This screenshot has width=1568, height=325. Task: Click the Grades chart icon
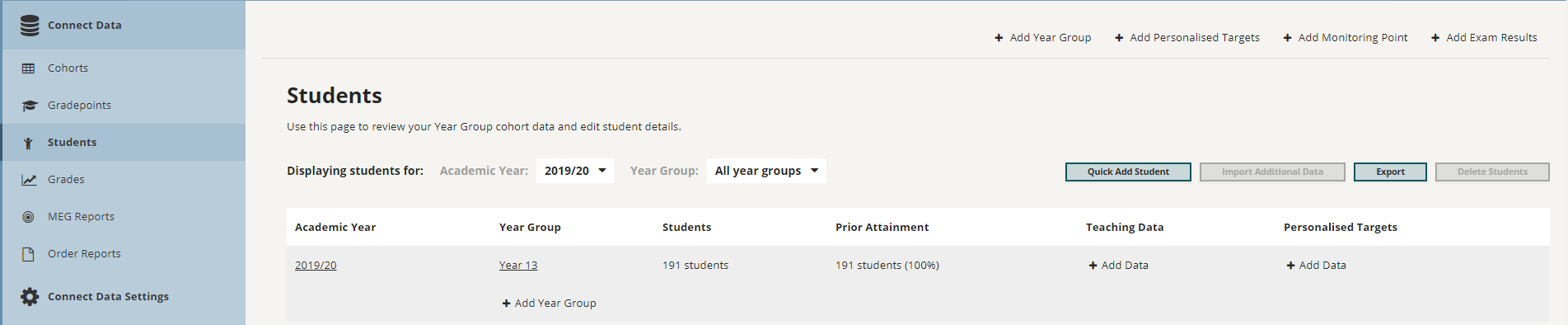[x=29, y=180]
